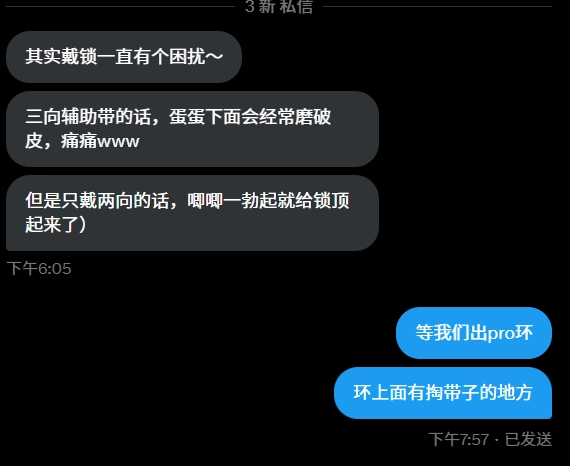Image resolution: width=570 pixels, height=466 pixels.
Task: Click the closing parenthesis ending the third message
Action: click(82, 224)
